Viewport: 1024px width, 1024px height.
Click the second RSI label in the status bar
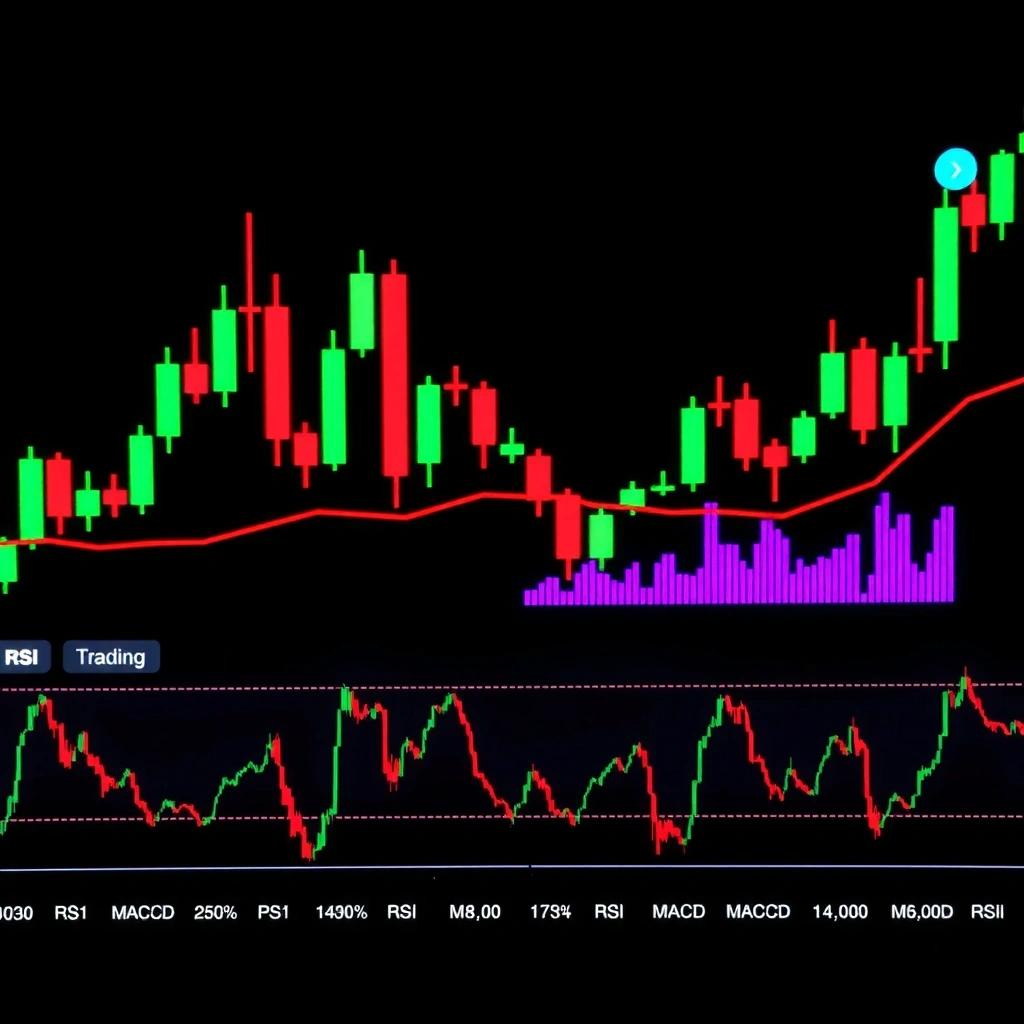point(608,912)
